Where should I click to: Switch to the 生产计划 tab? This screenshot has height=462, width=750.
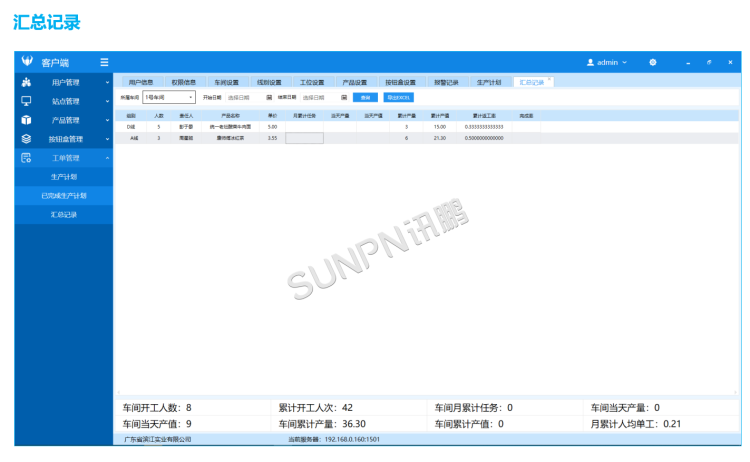(489, 82)
